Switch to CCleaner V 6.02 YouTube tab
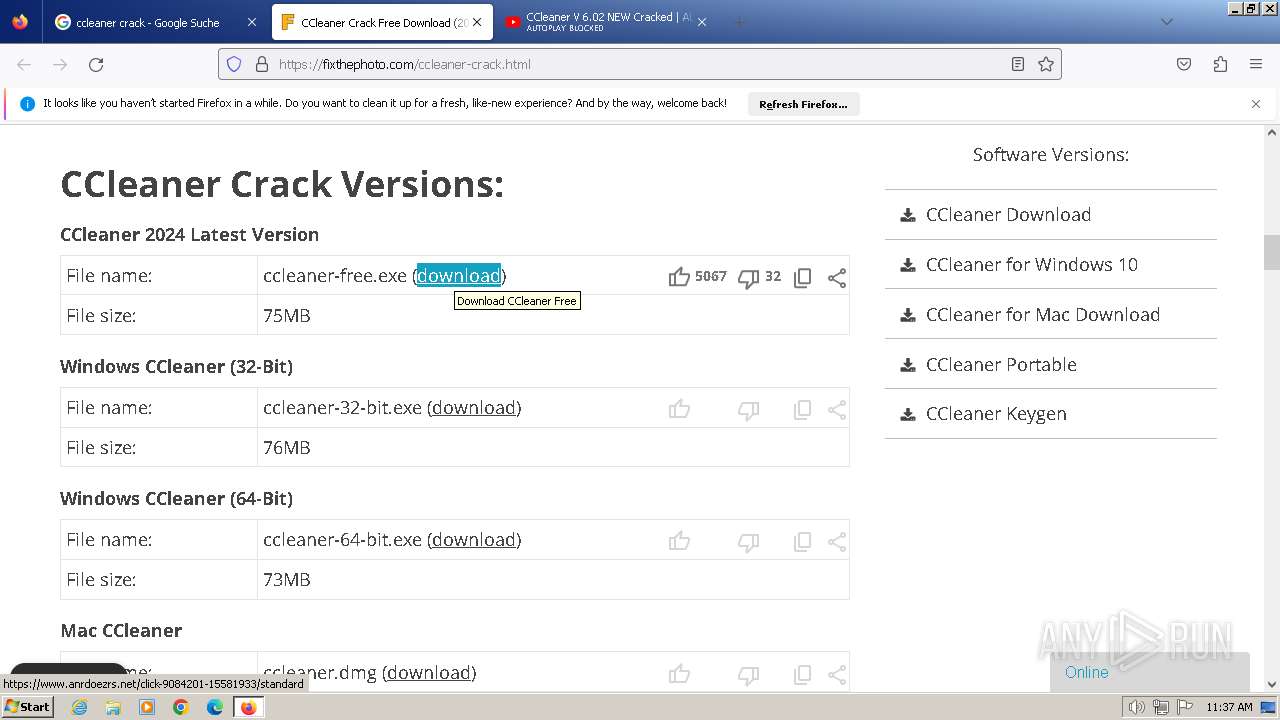Image resolution: width=1280 pixels, height=720 pixels. [x=608, y=22]
